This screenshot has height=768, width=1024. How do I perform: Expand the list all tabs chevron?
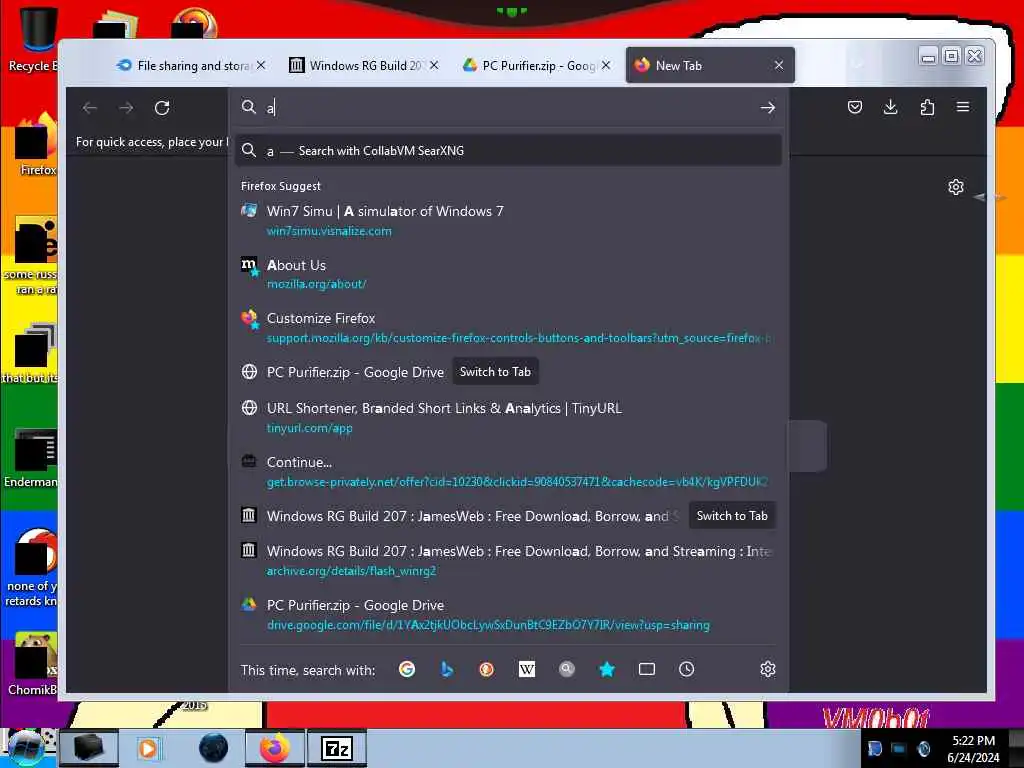[x=858, y=64]
